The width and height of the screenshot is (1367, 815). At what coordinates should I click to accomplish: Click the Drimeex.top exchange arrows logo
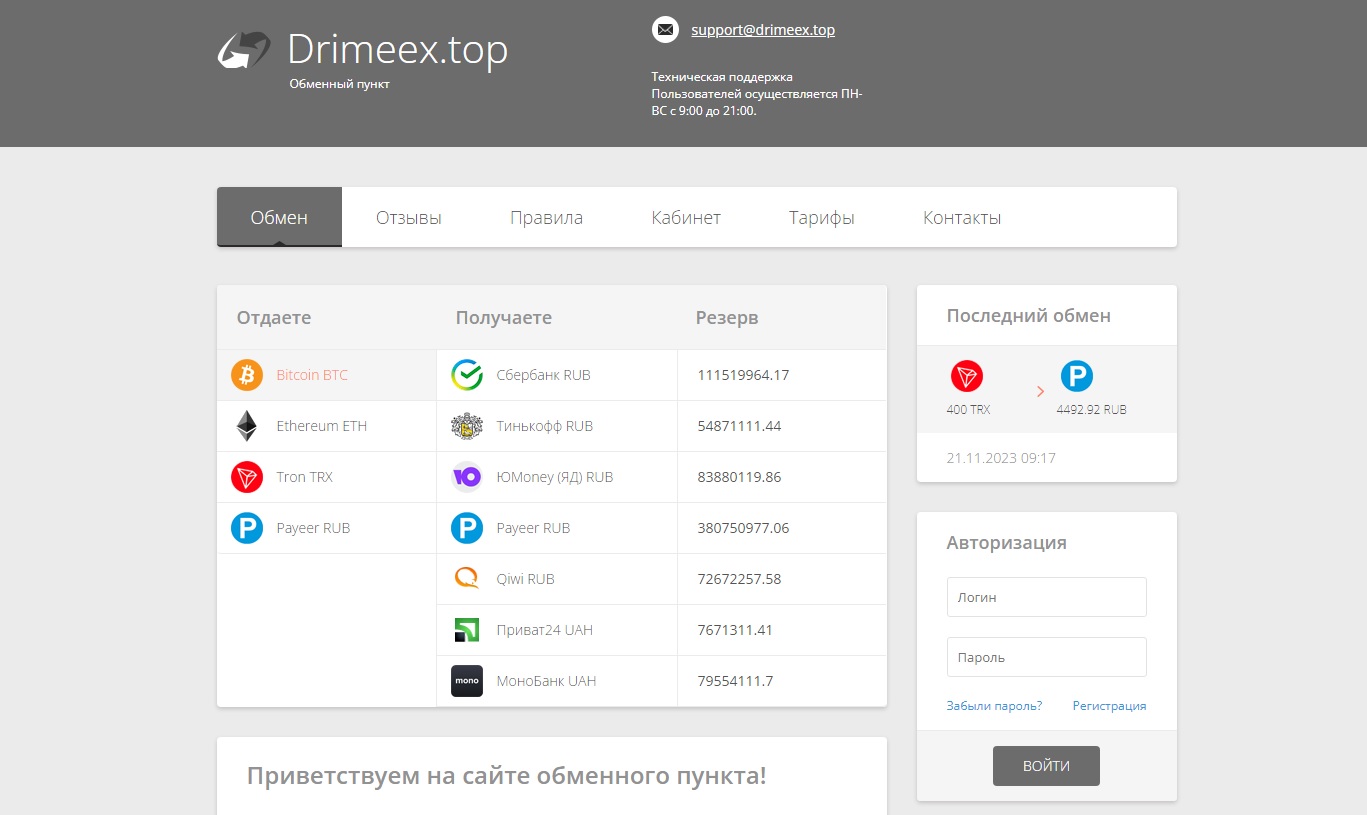tap(244, 50)
